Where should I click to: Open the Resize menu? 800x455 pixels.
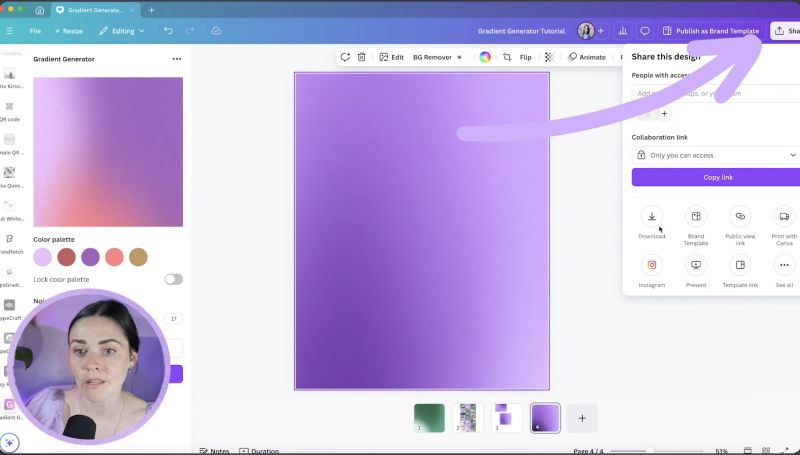[x=69, y=31]
